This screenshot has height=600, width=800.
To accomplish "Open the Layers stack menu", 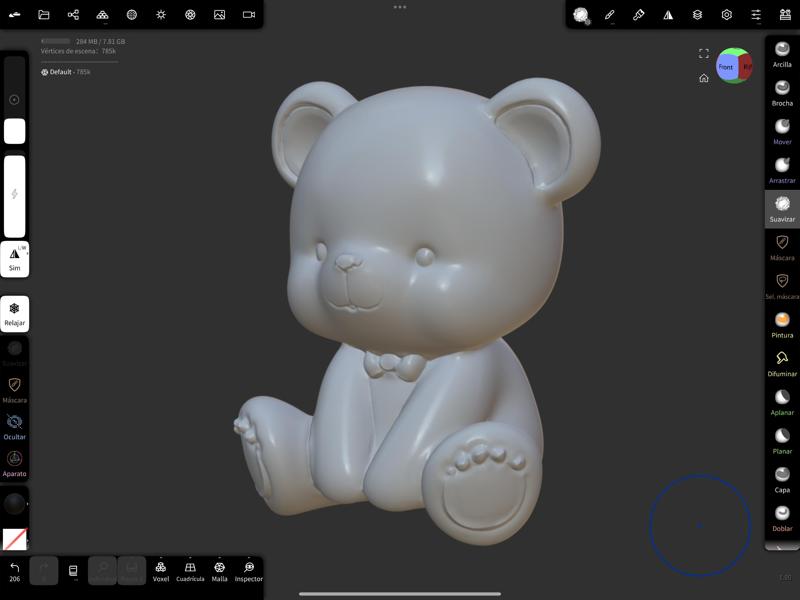I will 697,15.
